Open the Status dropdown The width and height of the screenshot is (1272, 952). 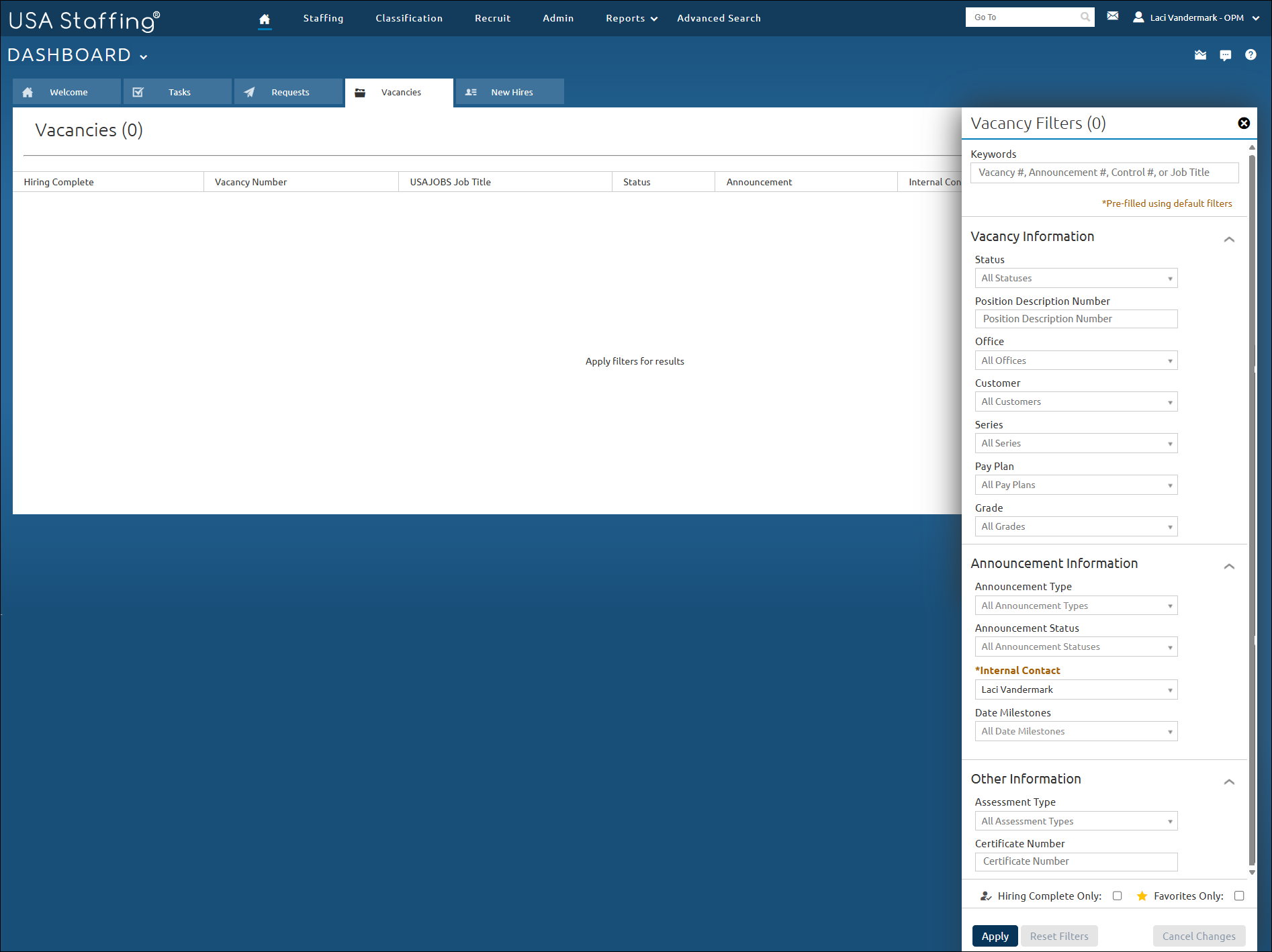pyautogui.click(x=1076, y=278)
